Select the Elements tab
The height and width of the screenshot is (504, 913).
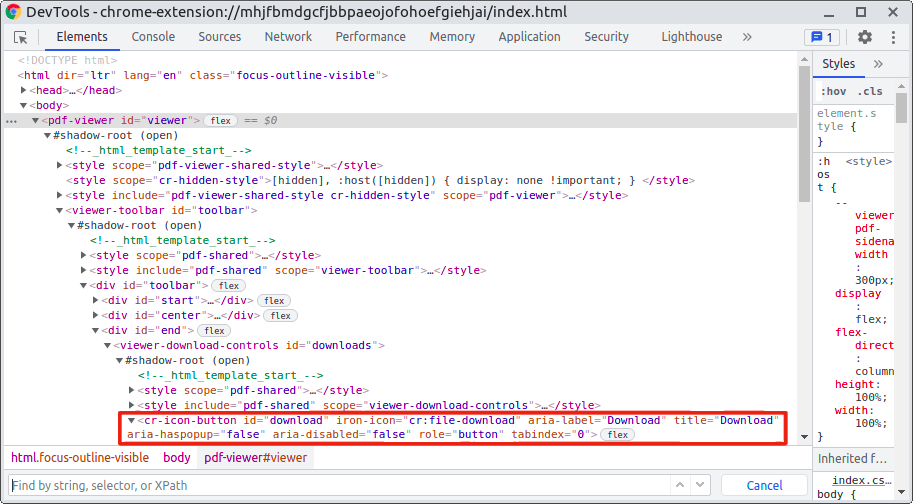(82, 37)
